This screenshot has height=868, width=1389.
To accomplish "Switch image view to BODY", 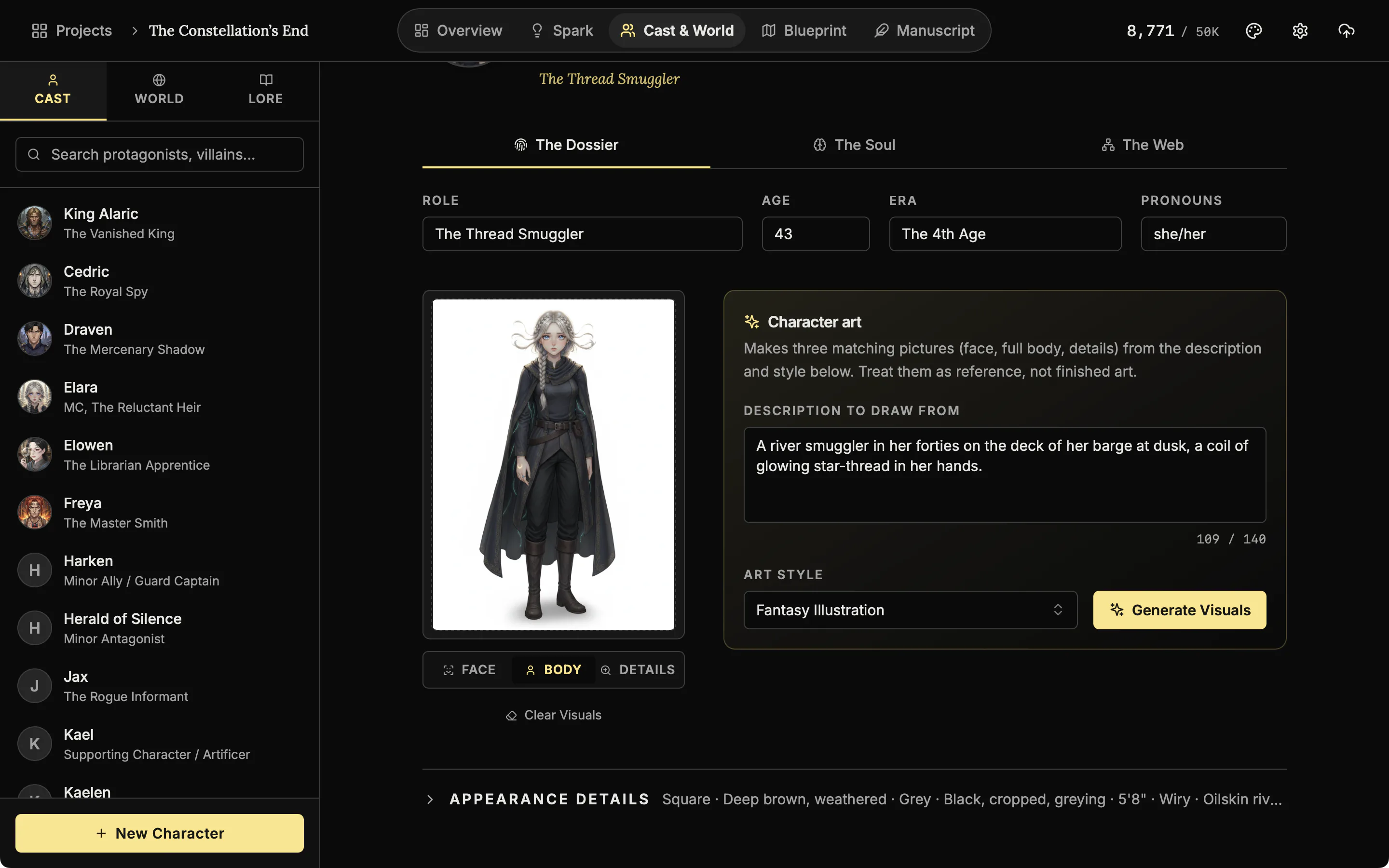I will click(554, 670).
